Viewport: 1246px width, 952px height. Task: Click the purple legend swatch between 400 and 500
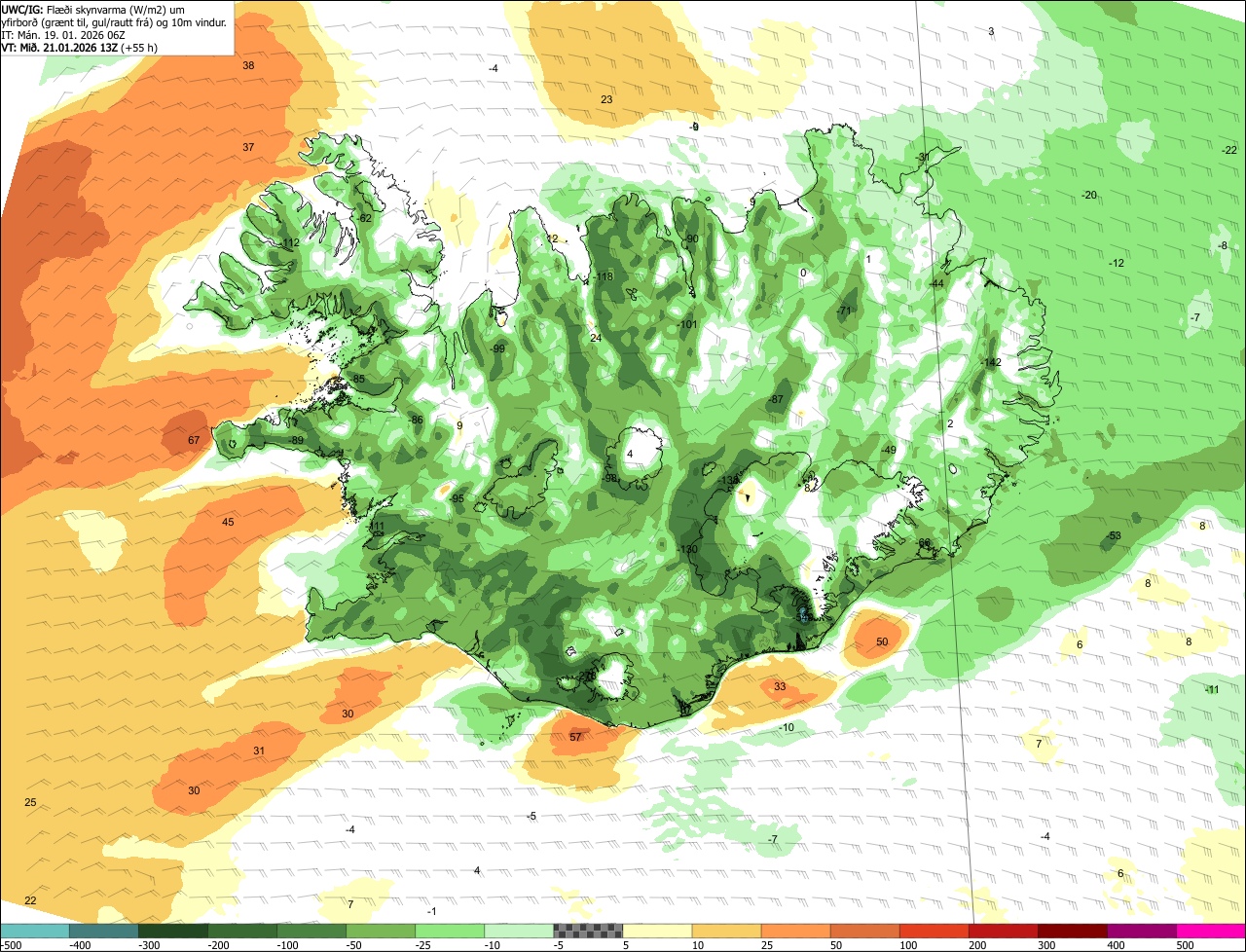click(x=1142, y=931)
